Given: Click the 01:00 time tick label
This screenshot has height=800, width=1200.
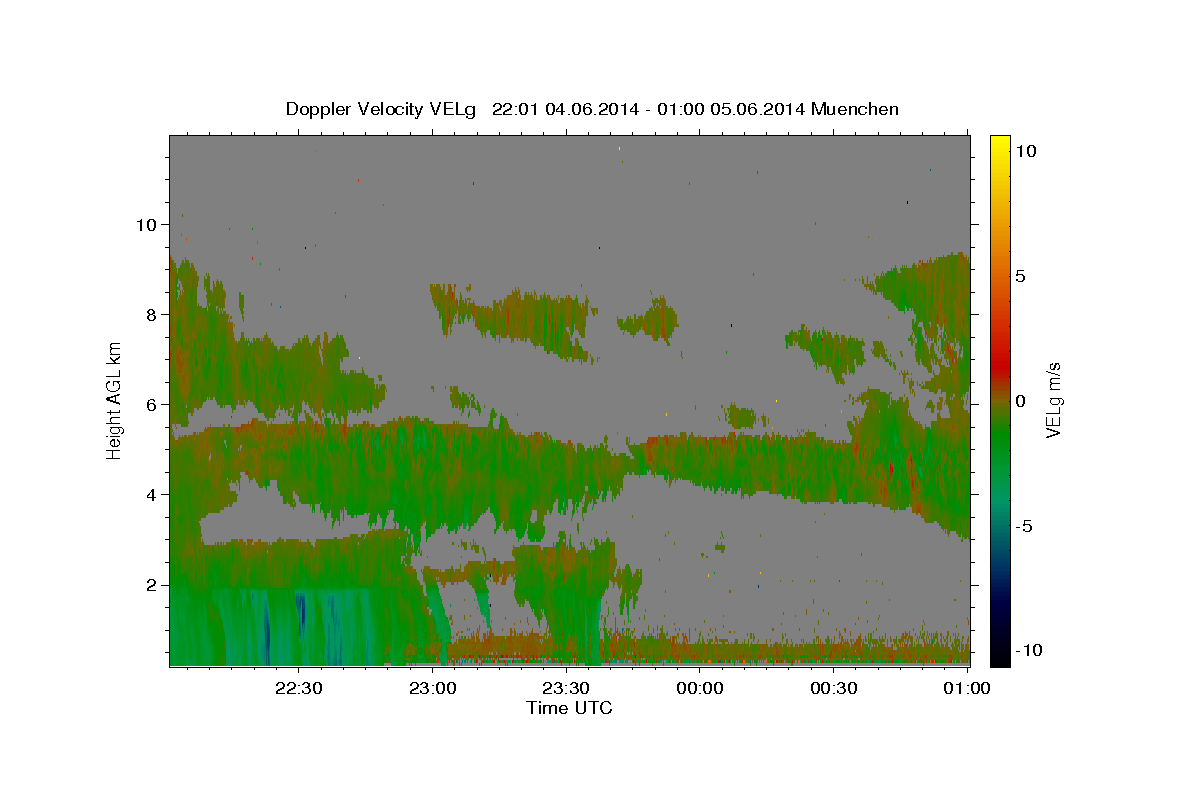Looking at the screenshot, I should click(968, 688).
